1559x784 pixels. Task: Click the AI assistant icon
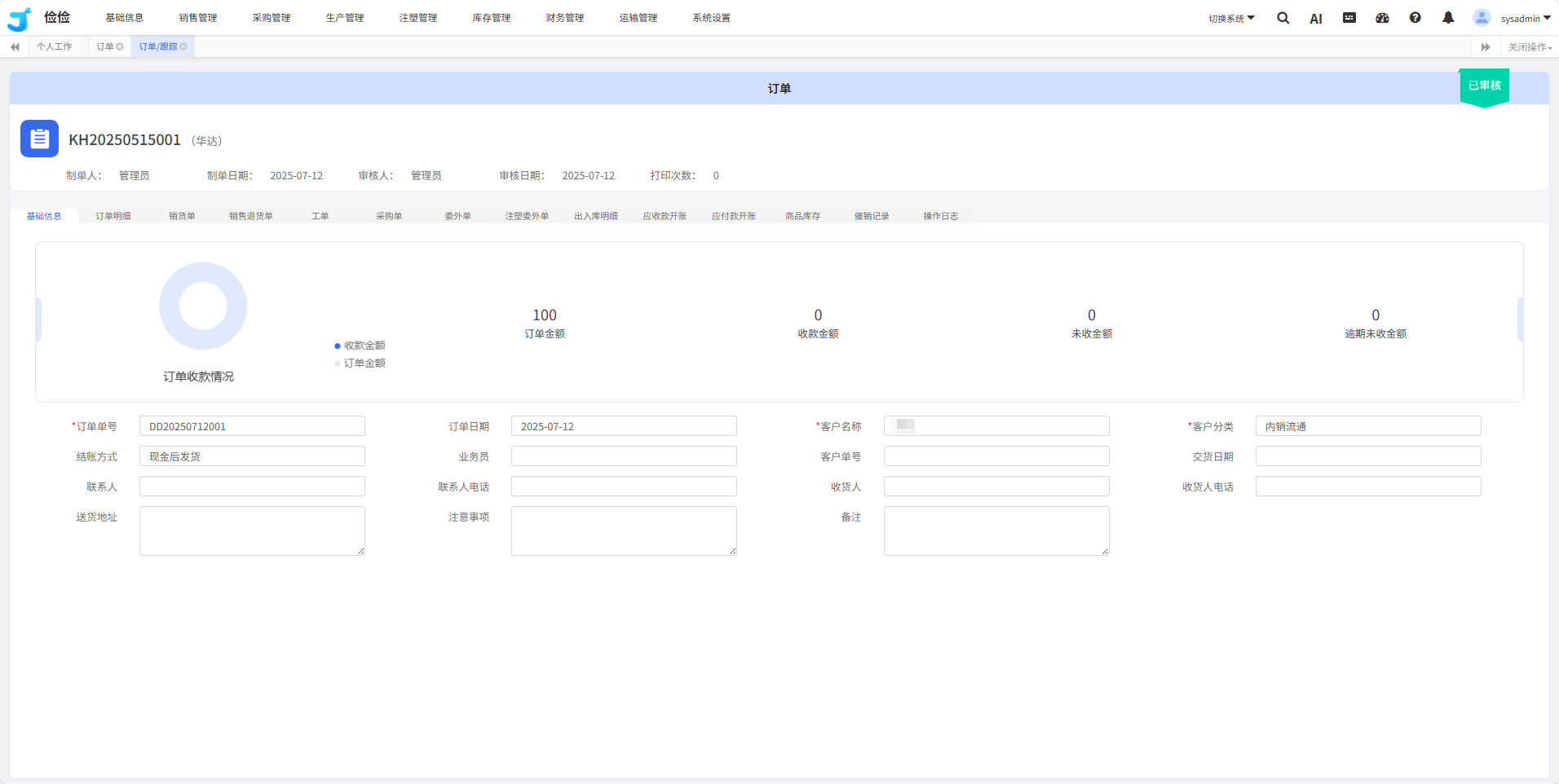point(1315,19)
